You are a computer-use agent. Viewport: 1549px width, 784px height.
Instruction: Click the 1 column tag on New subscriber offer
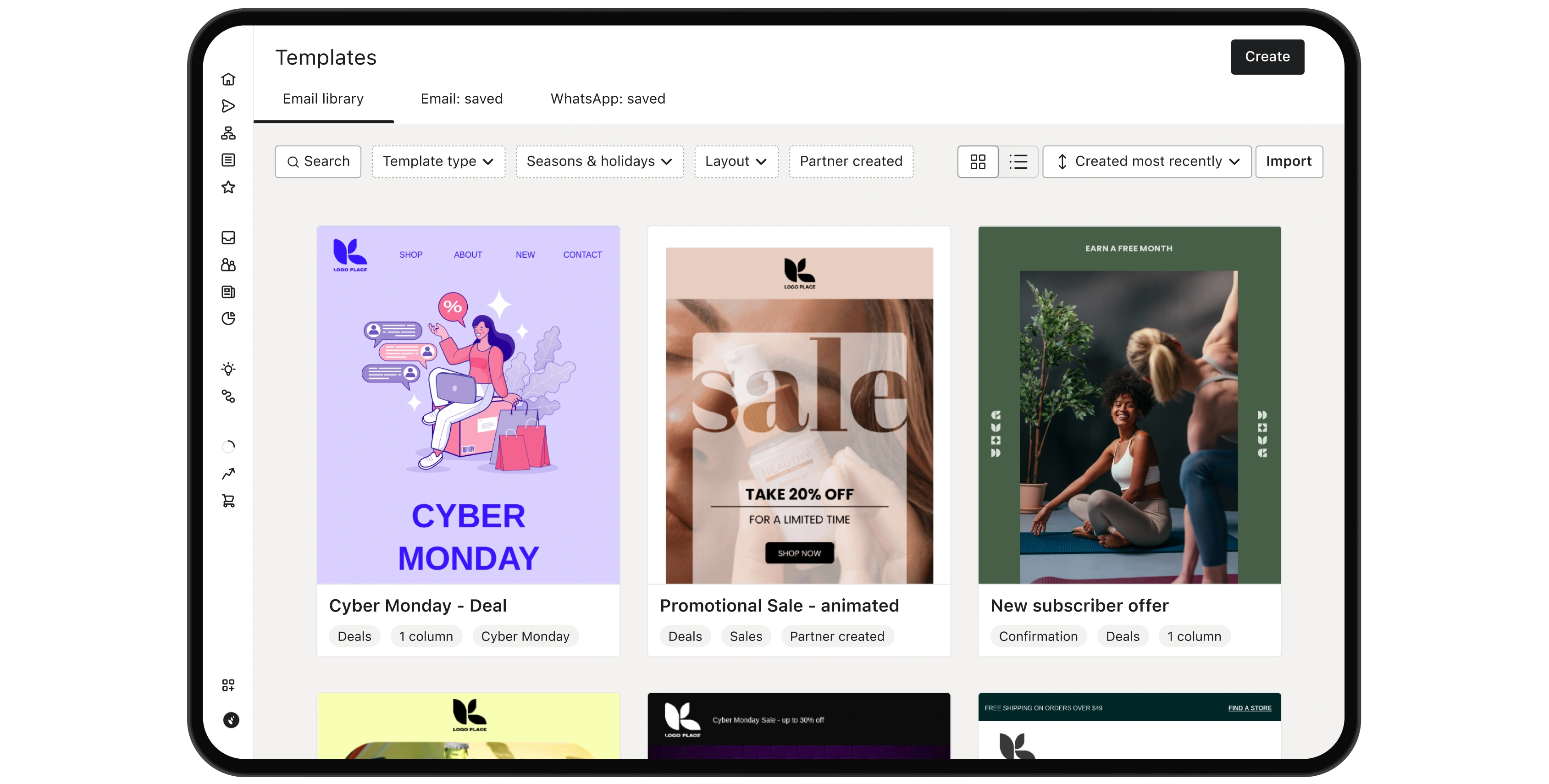tap(1194, 636)
